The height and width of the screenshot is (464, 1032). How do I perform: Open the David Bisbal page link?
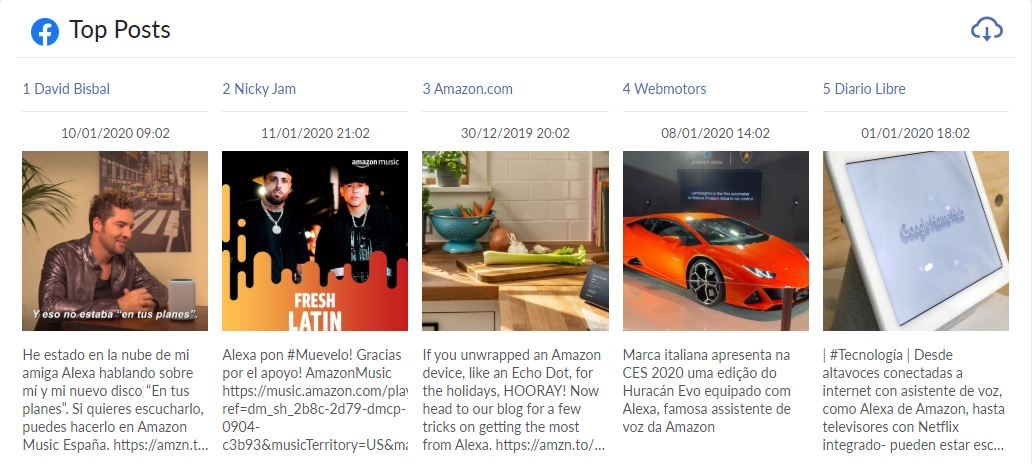click(66, 89)
